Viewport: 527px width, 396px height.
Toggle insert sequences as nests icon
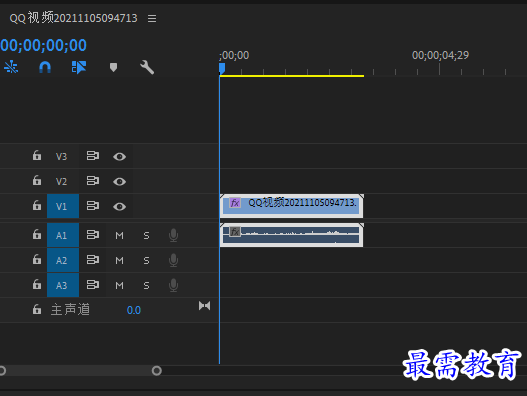click(11, 67)
